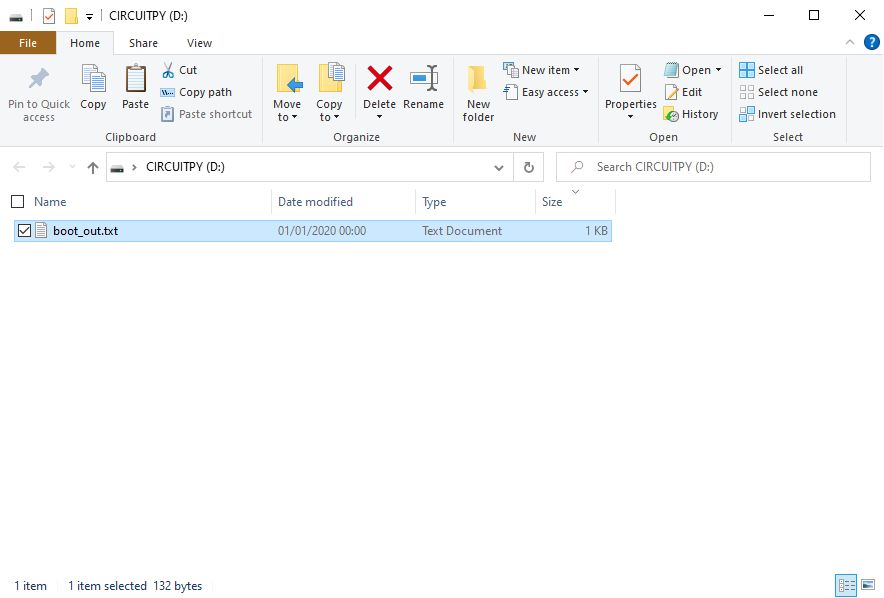Screen dimensions: 884x598
Task: Click Copy path
Action: (196, 92)
